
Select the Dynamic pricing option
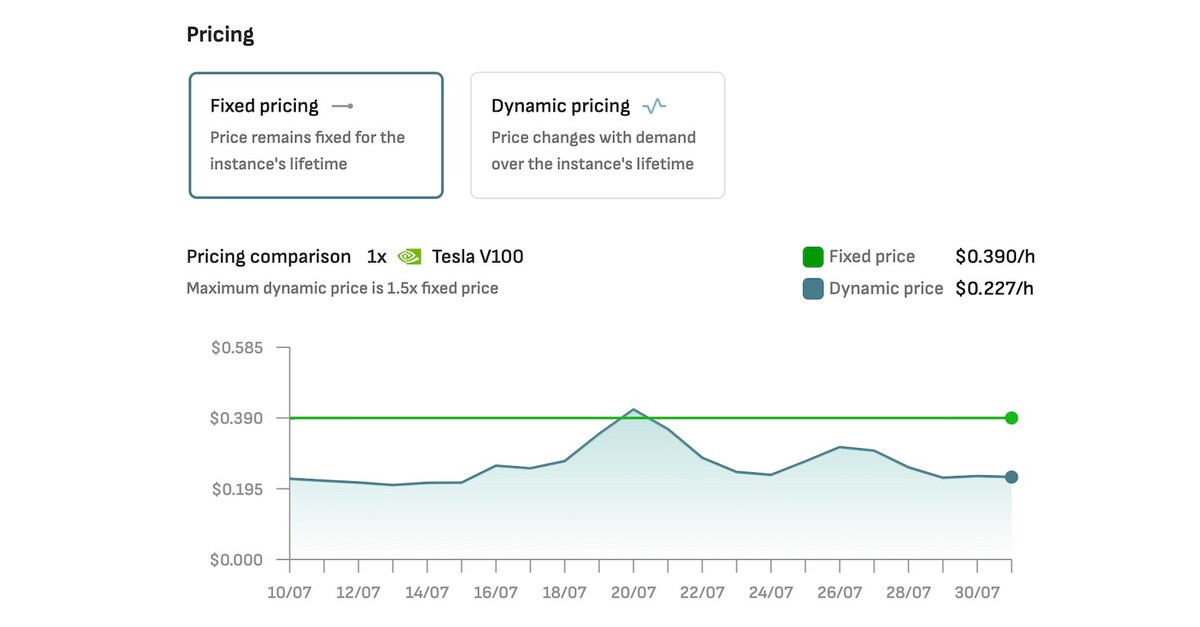(x=597, y=135)
